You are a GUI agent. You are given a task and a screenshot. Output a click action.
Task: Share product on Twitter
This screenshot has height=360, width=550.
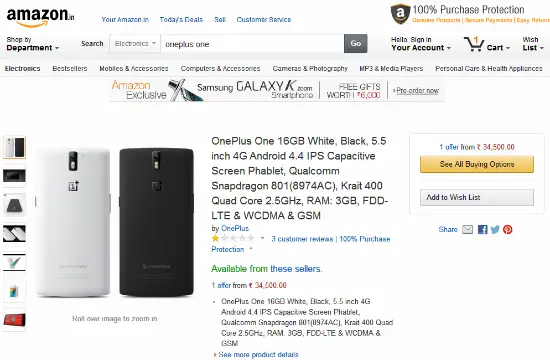coord(495,229)
